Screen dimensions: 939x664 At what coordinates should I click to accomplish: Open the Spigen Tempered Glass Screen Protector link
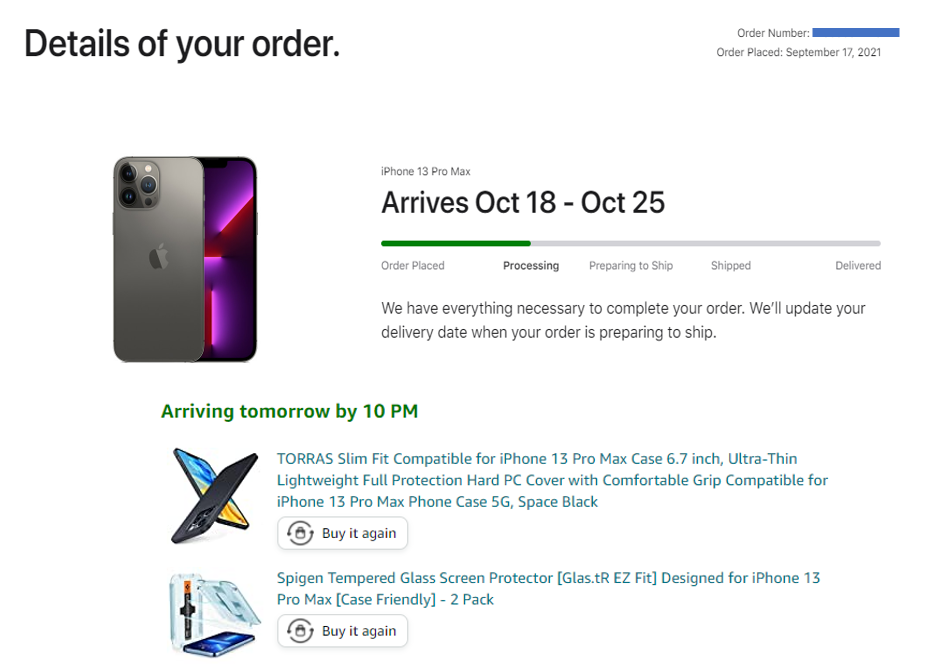[548, 588]
